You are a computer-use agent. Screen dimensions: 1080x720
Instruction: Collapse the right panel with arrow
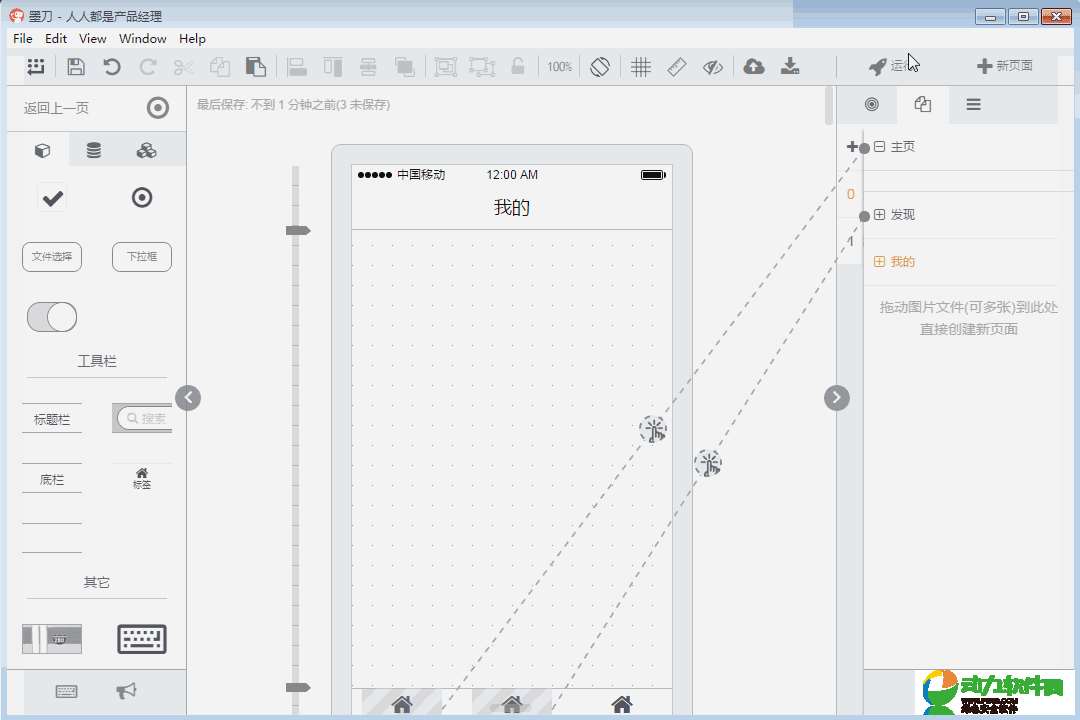click(837, 398)
